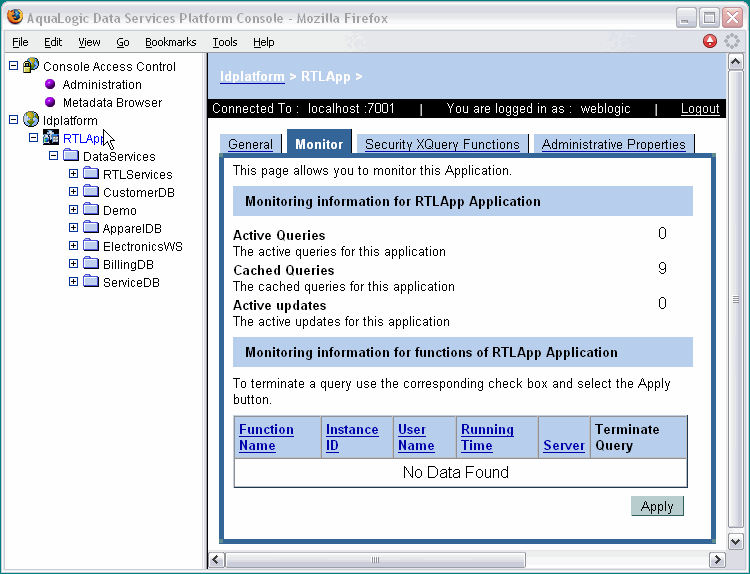Click the DataServices folder icon

[x=71, y=155]
